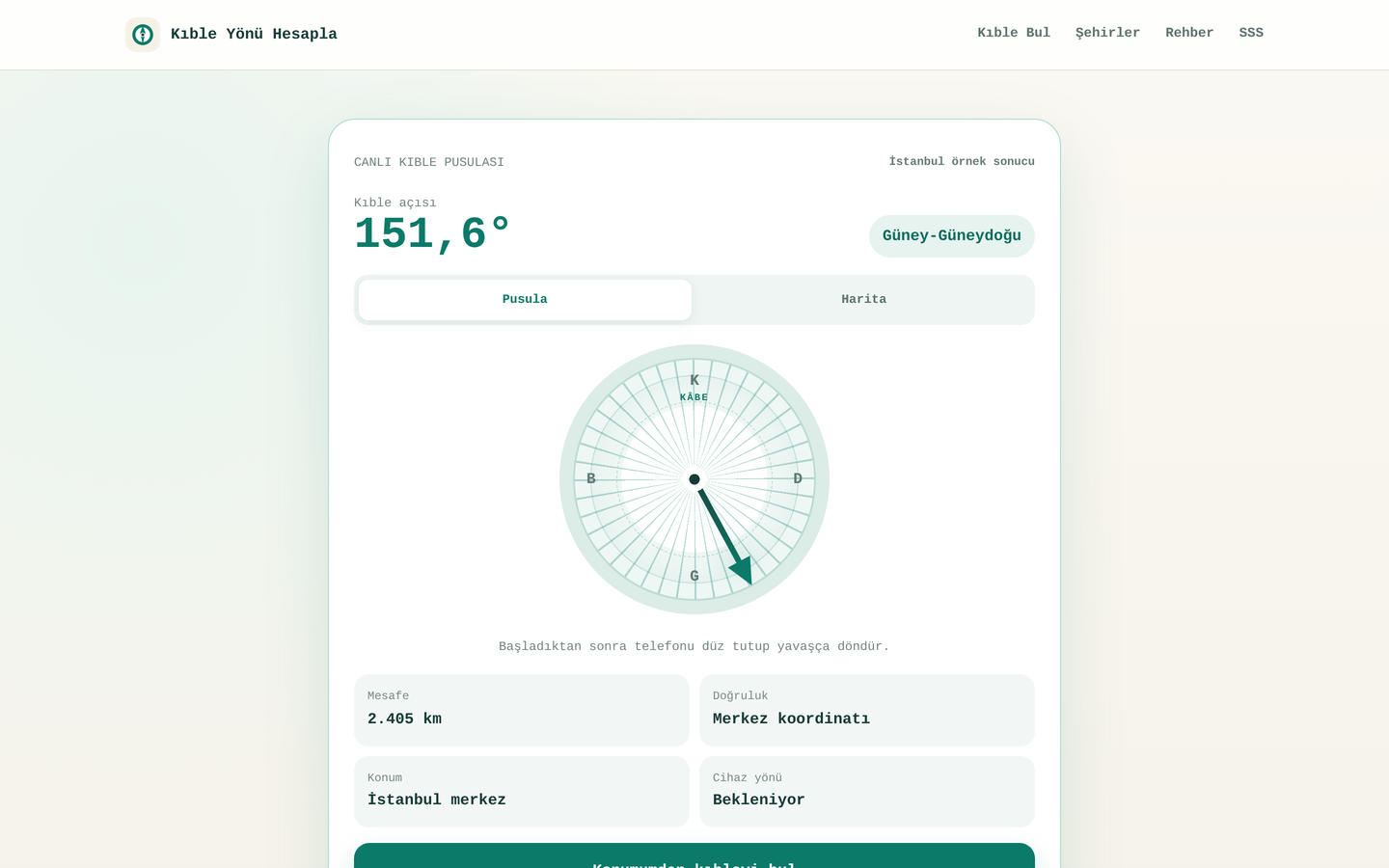Click the İstanbul örnek sonucu label
Image resolution: width=1389 pixels, height=868 pixels.
tap(962, 161)
